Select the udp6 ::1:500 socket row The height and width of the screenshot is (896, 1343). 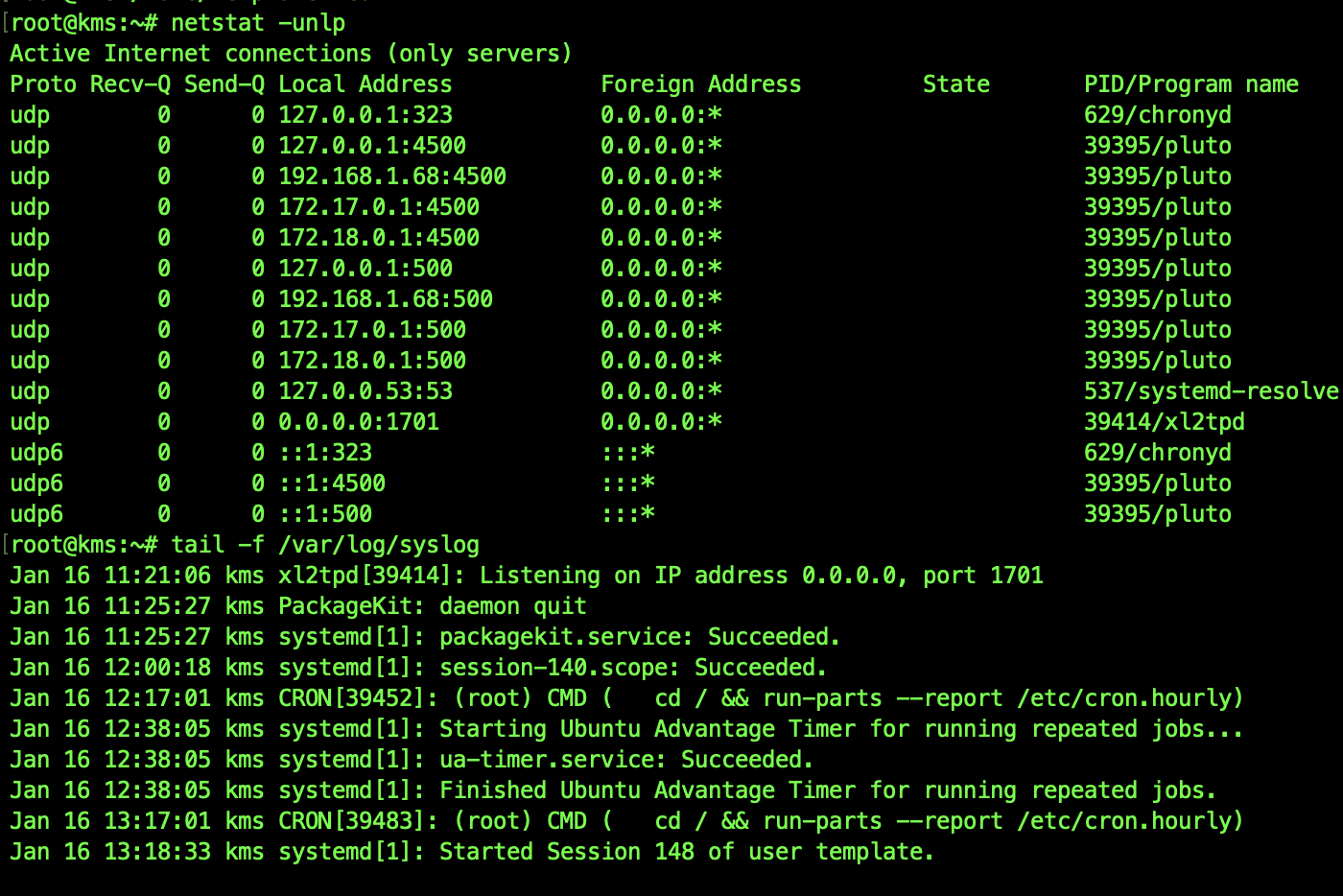coord(326,513)
